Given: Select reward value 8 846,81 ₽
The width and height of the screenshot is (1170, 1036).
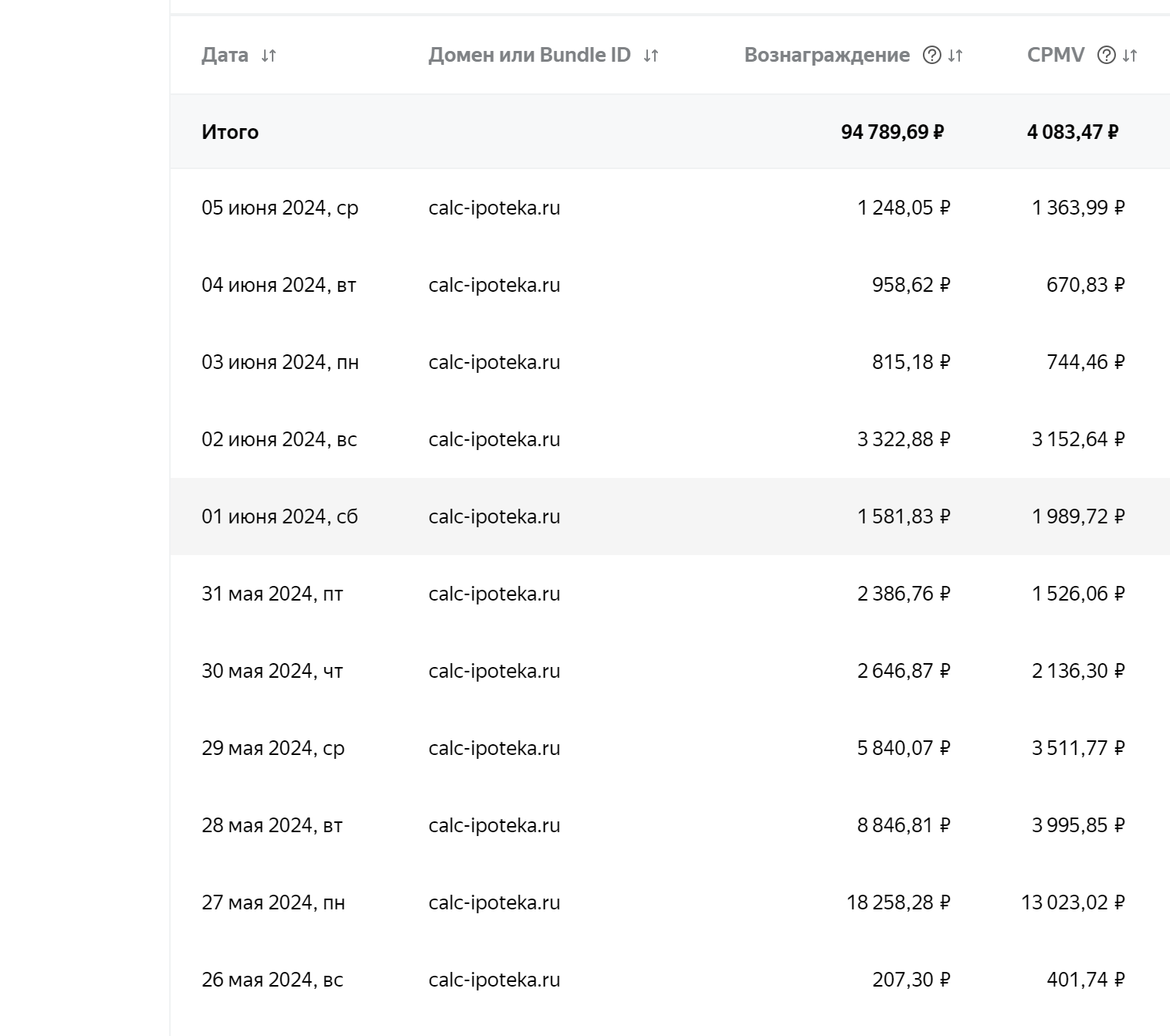Looking at the screenshot, I should pyautogui.click(x=904, y=825).
